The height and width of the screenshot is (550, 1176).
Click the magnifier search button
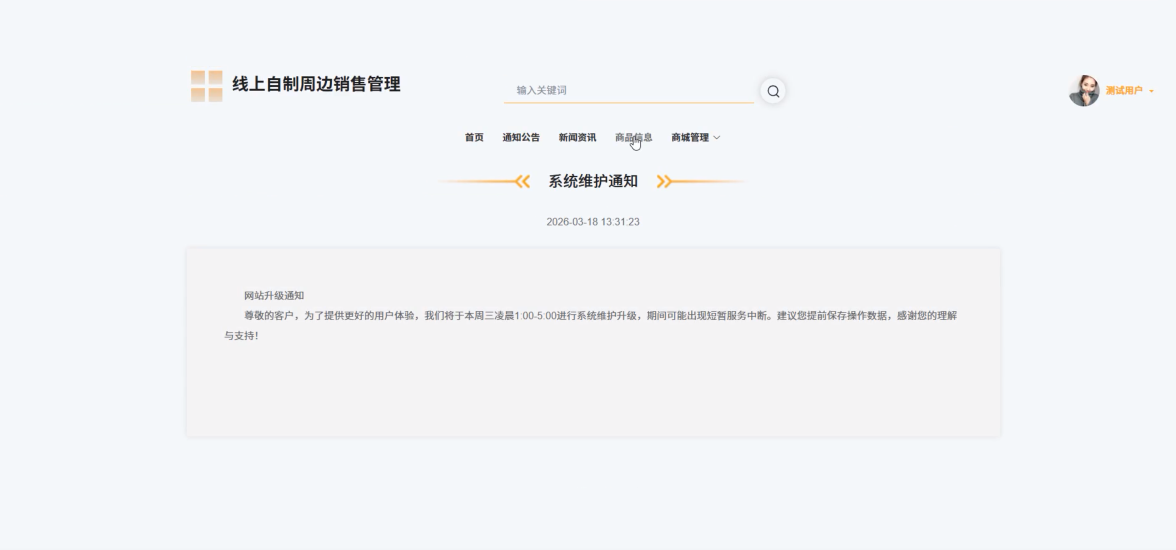click(x=773, y=92)
